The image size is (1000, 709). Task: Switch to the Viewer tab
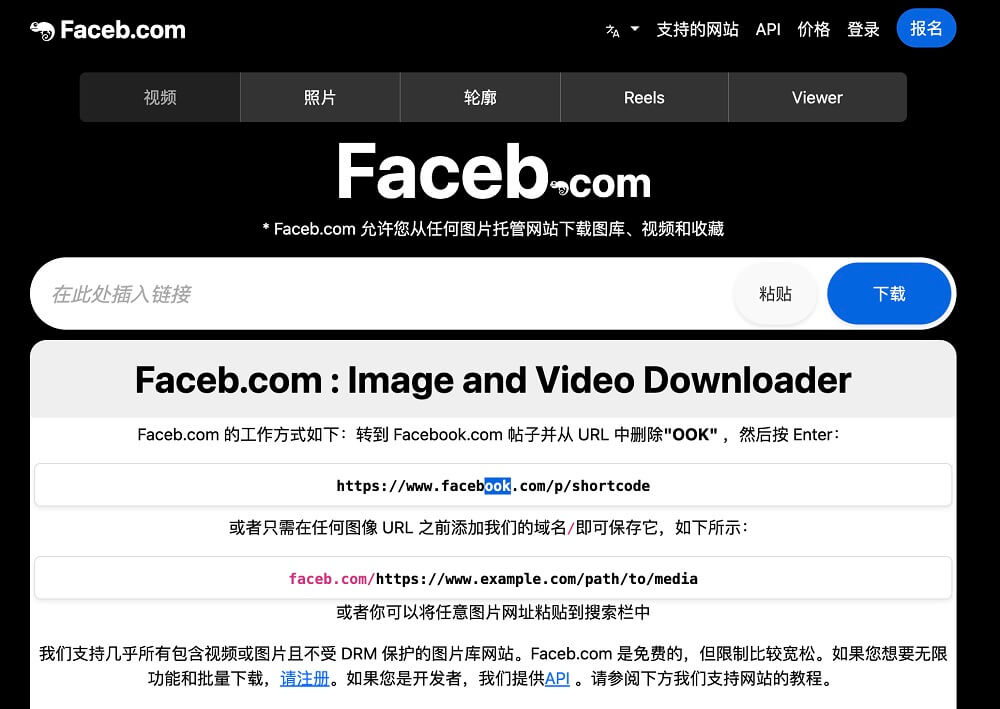pos(817,97)
